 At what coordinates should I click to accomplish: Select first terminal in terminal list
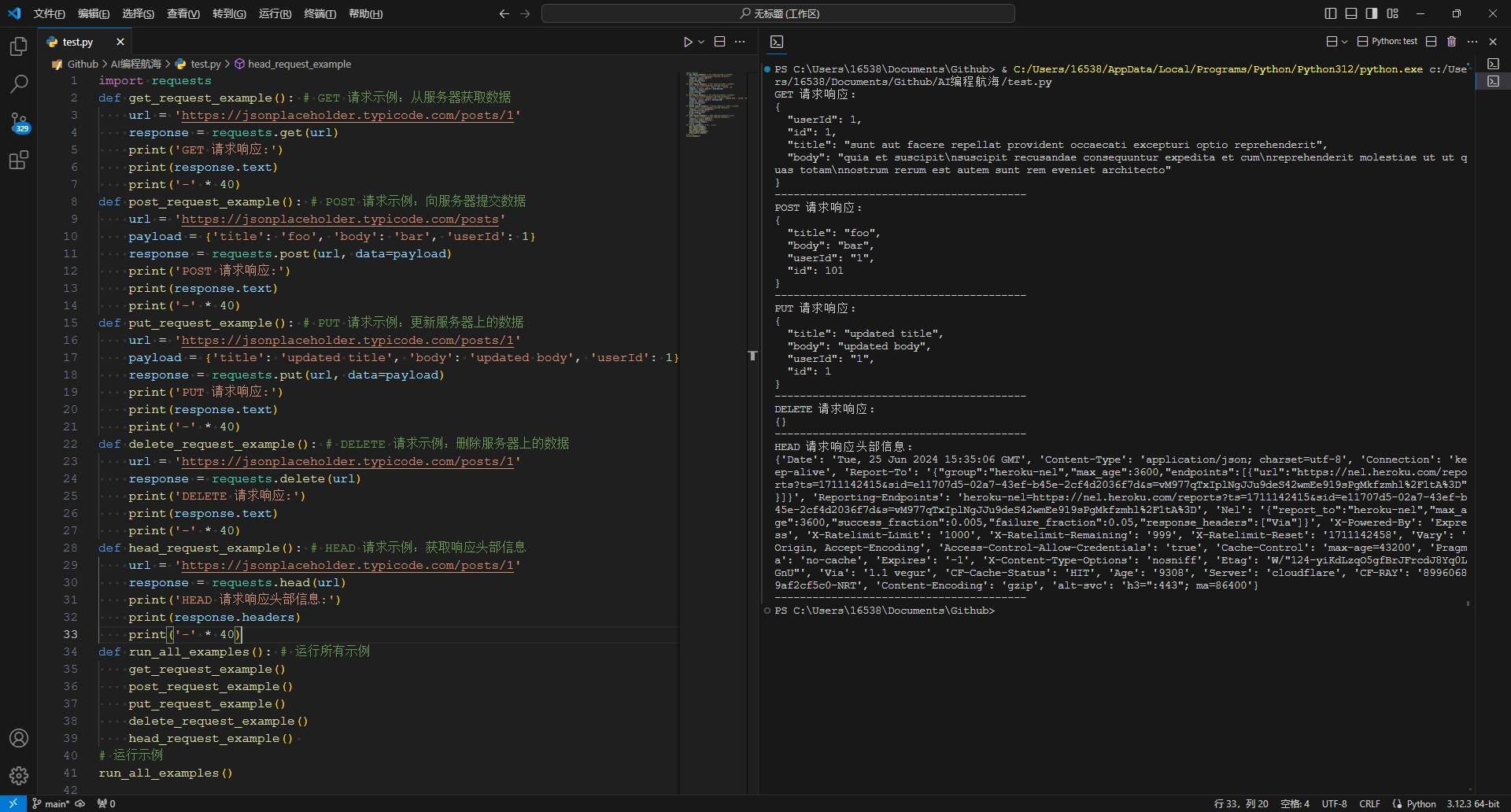coord(1493,64)
